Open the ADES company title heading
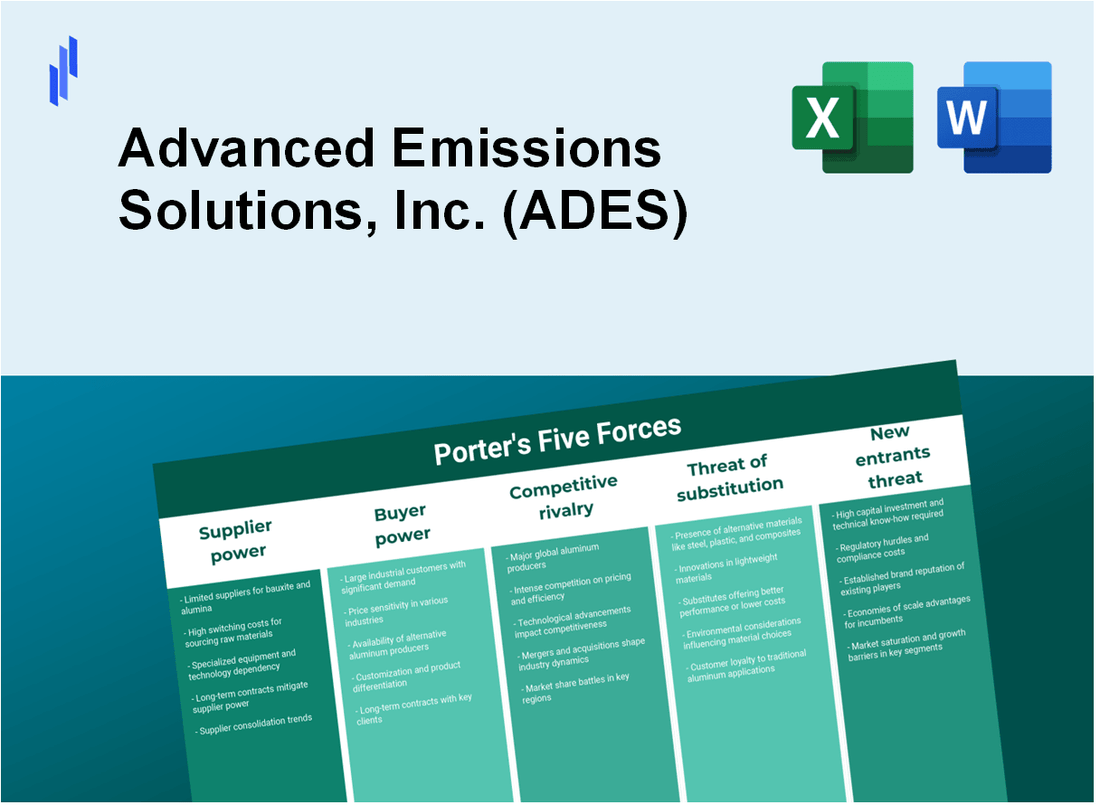Image resolution: width=1100 pixels, height=805 pixels. pos(404,181)
